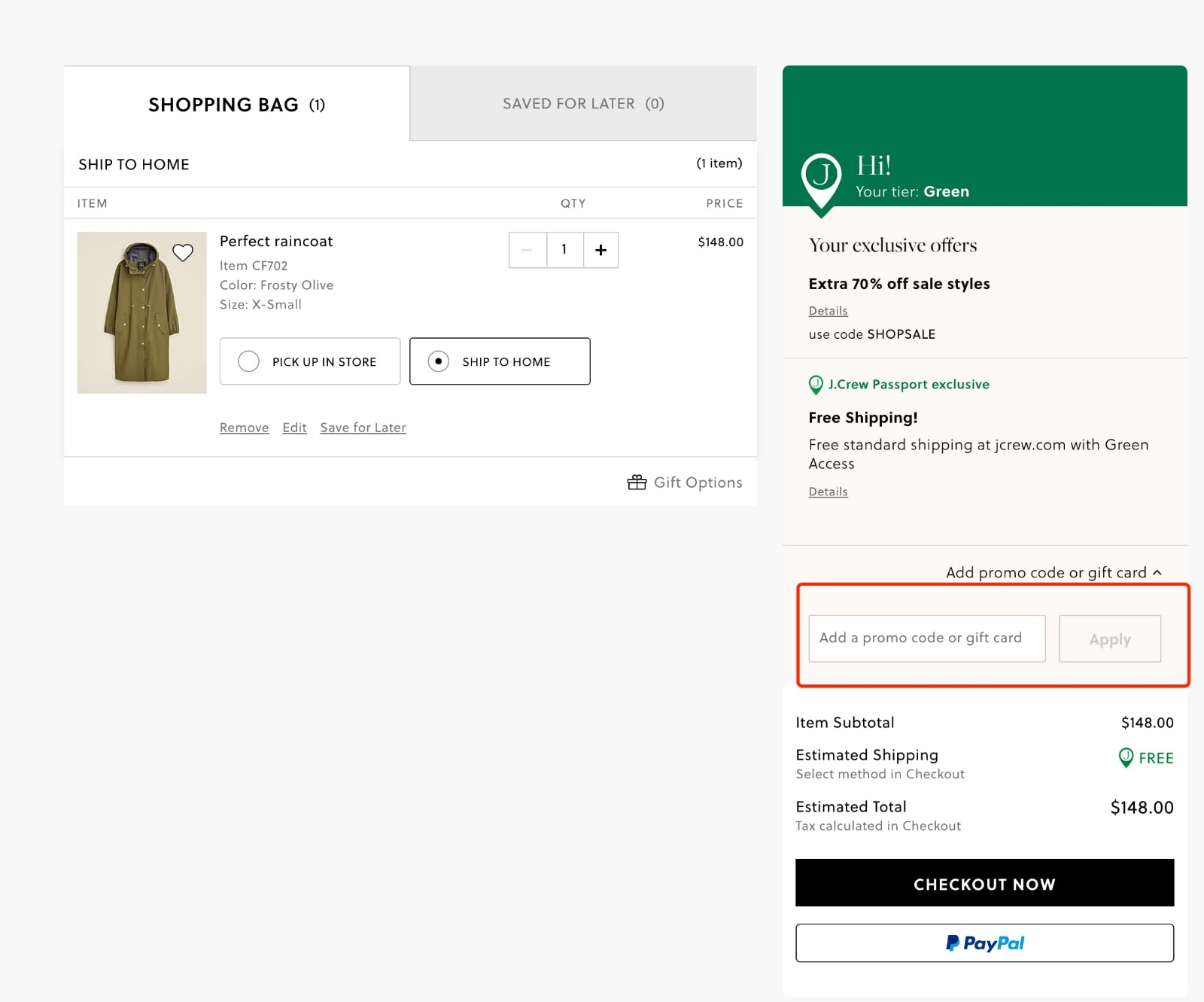Click the green pin next to FREE shipping
This screenshot has height=1002, width=1204.
(1126, 759)
